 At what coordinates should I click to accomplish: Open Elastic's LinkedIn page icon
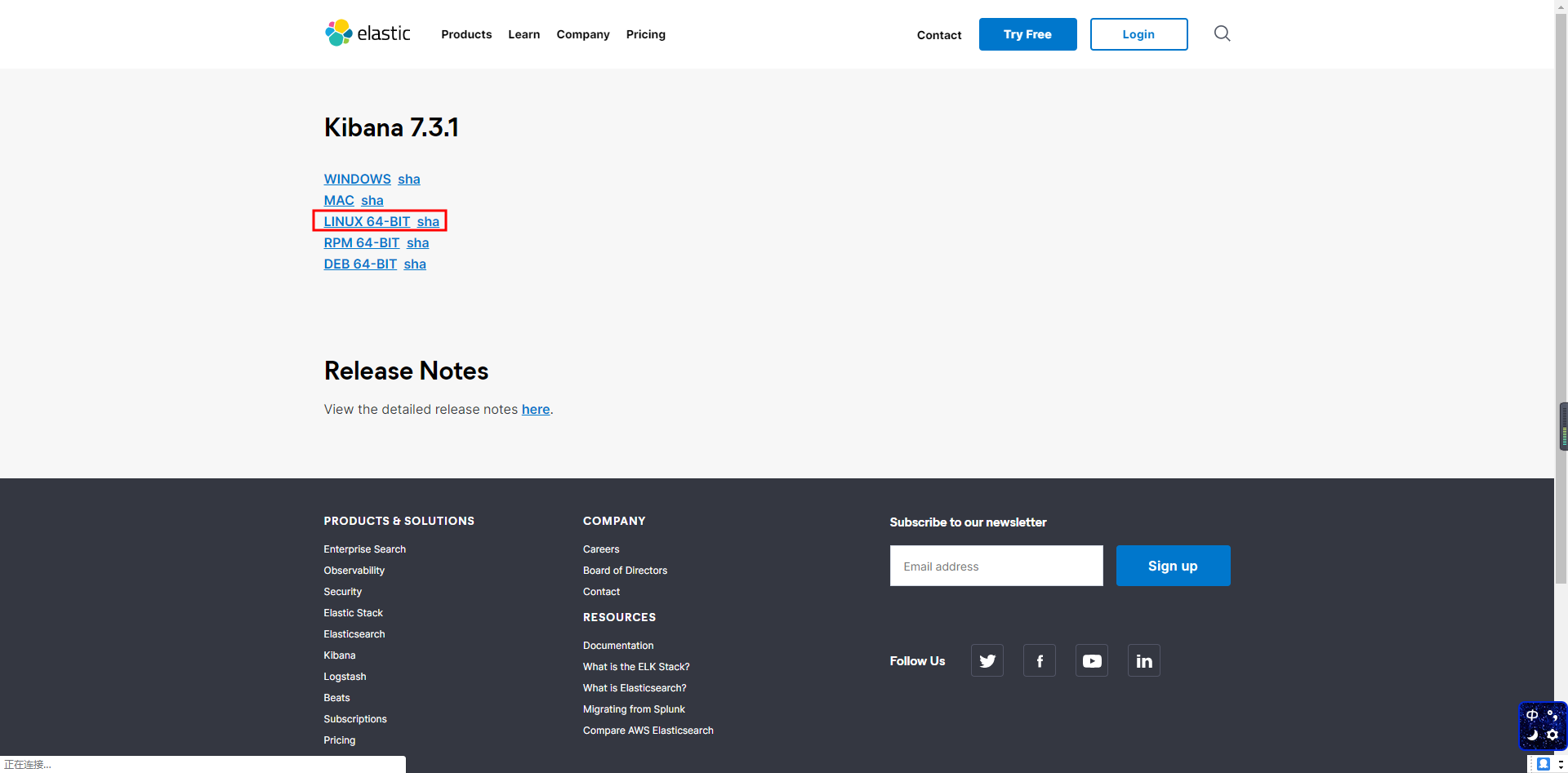1144,660
